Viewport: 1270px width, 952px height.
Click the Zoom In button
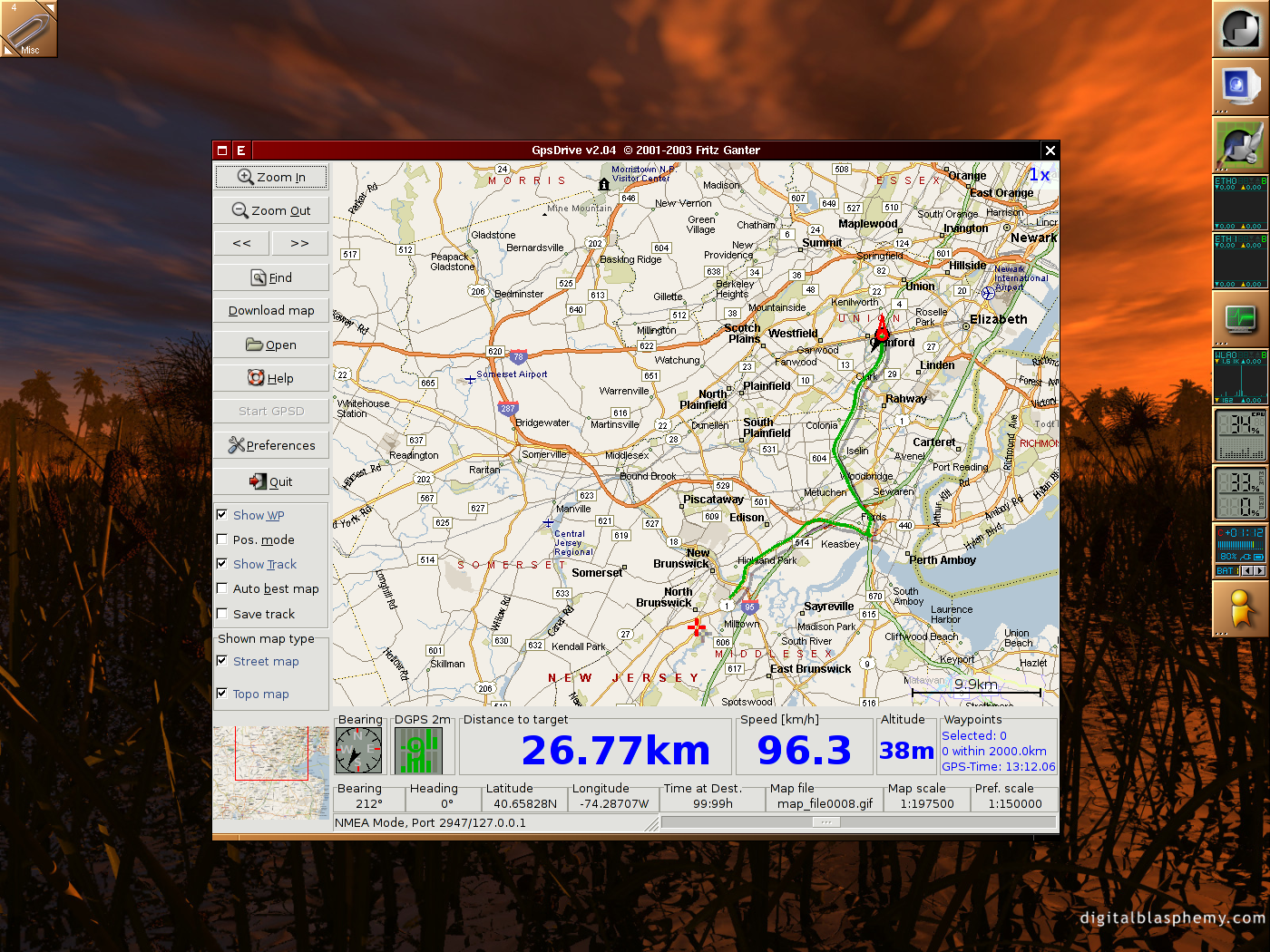(271, 177)
